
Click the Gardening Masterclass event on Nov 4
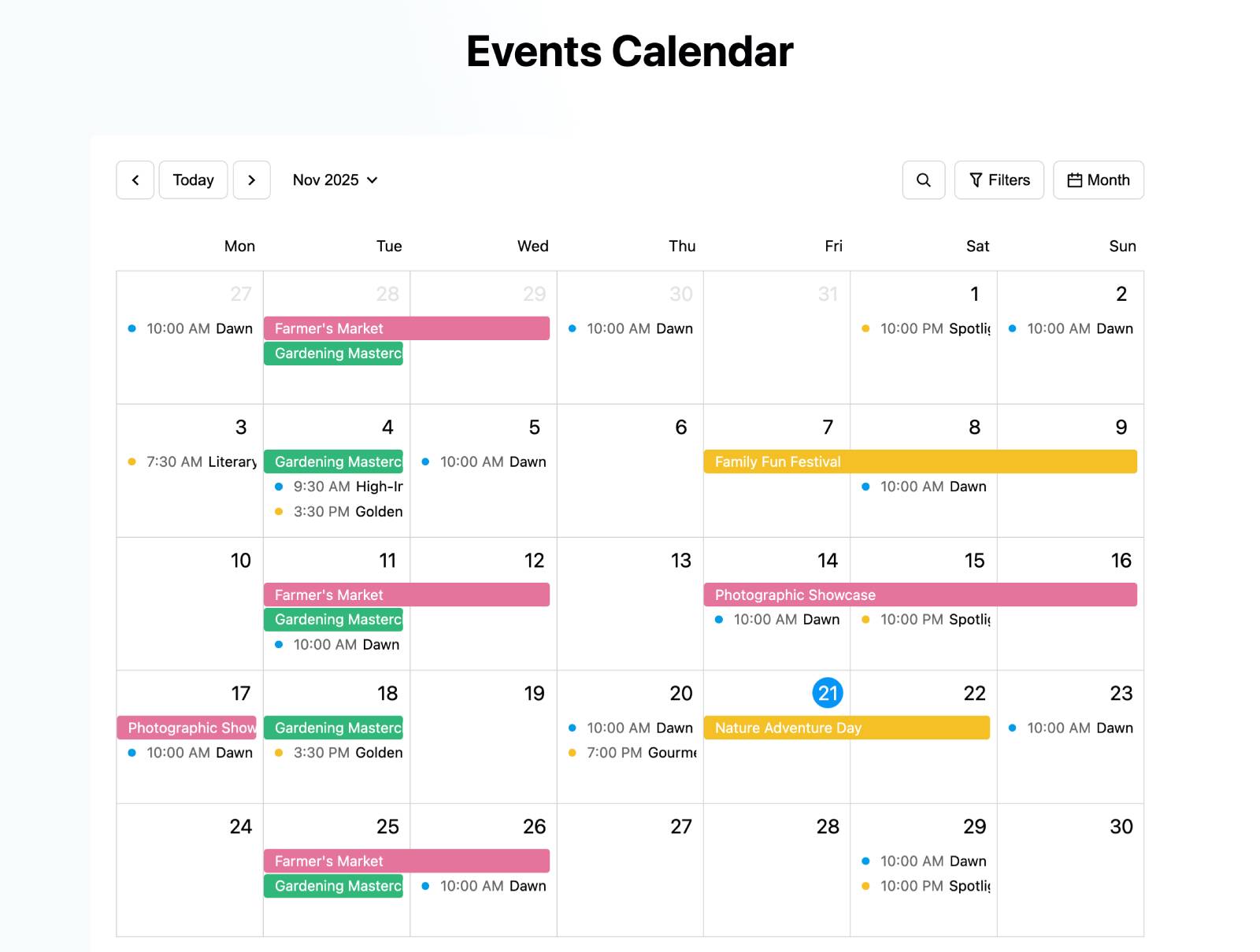pyautogui.click(x=333, y=461)
